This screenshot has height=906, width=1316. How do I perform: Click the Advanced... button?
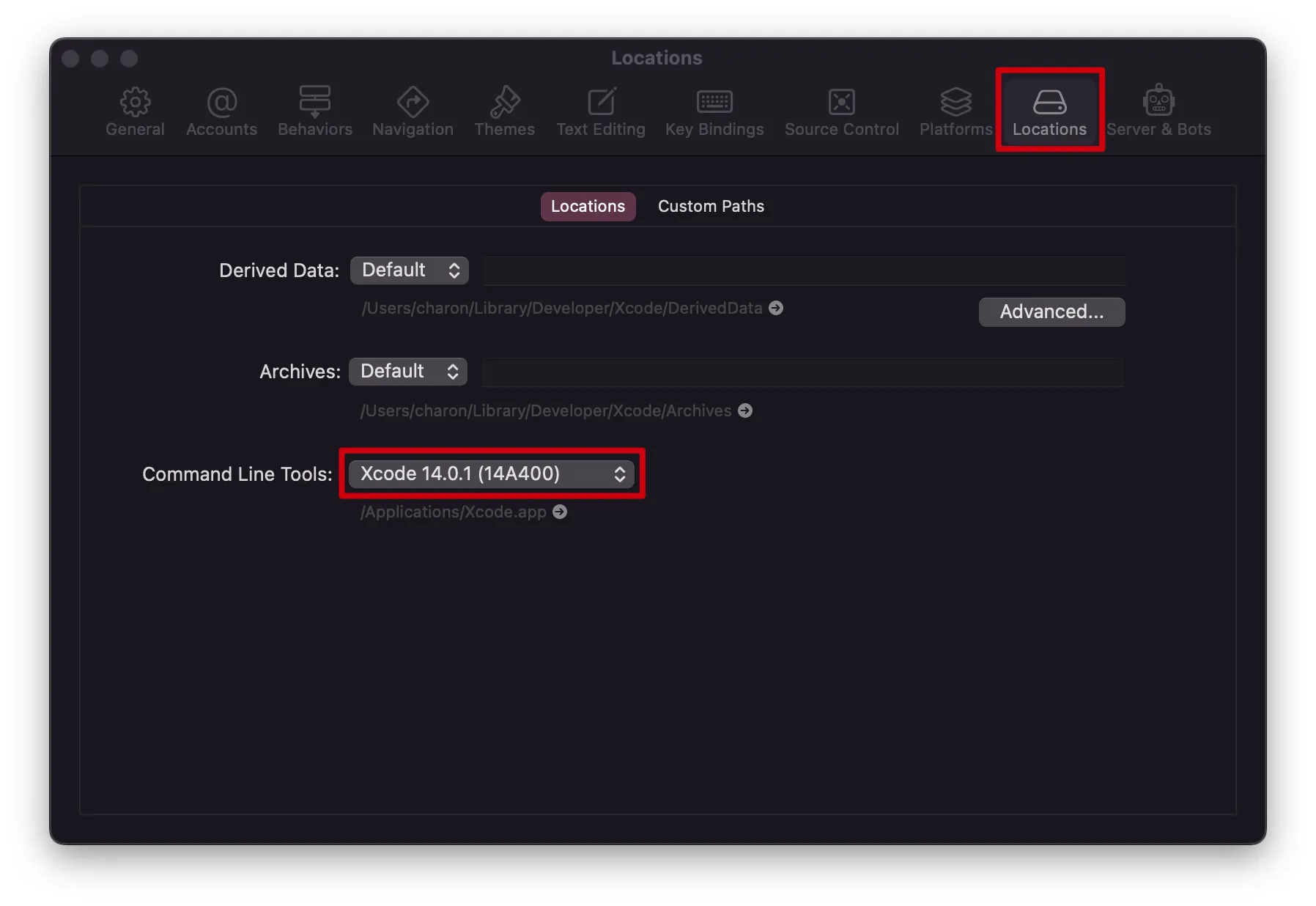pos(1051,312)
